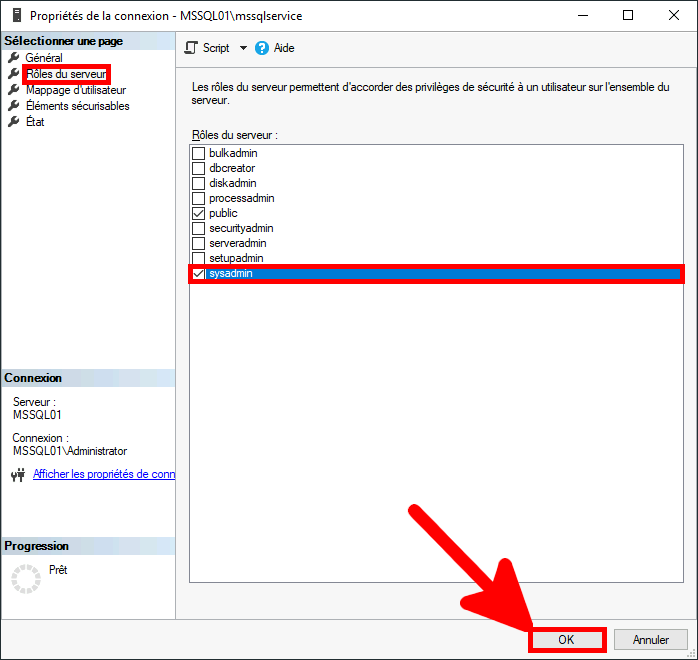Tick the setupadmin role checkbox

point(199,258)
